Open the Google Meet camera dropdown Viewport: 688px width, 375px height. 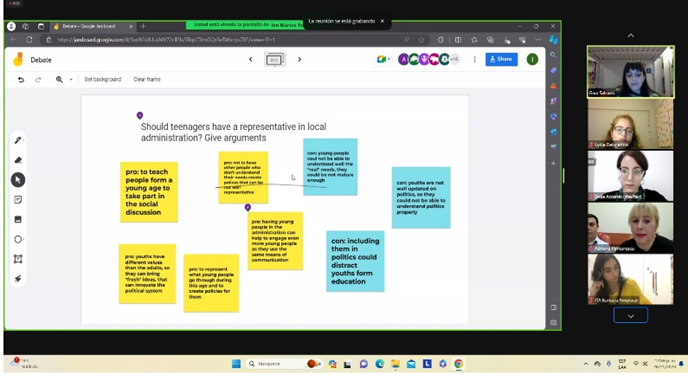(382, 59)
